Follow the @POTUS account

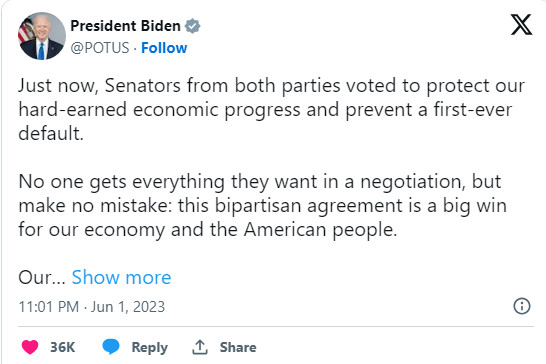pos(164,48)
